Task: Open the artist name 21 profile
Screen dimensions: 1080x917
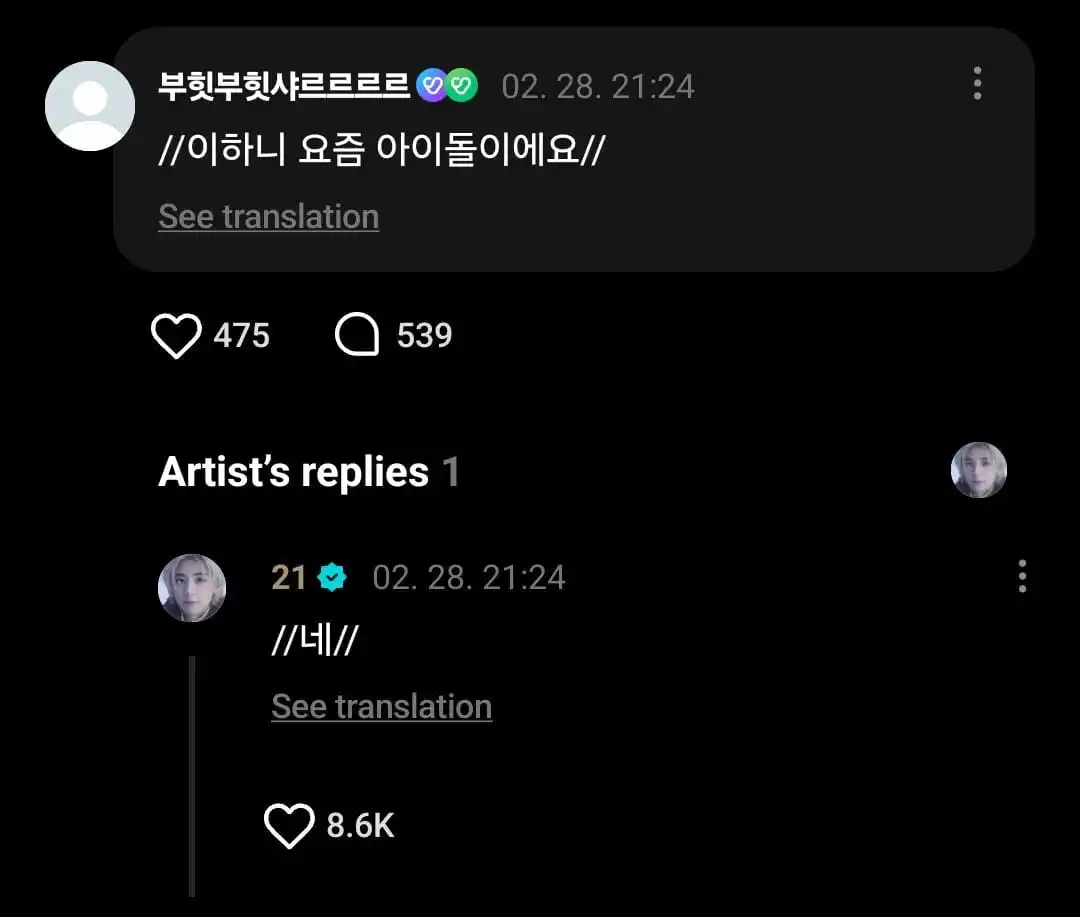Action: point(289,578)
